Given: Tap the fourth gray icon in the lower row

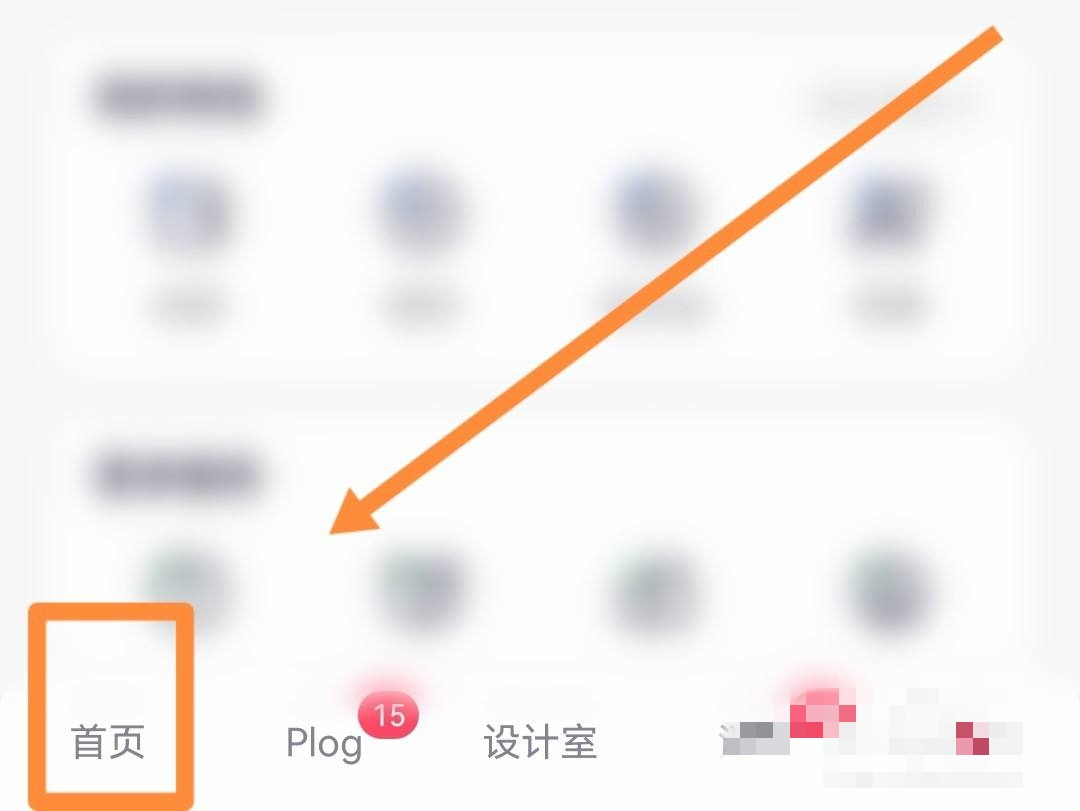Looking at the screenshot, I should [x=887, y=591].
